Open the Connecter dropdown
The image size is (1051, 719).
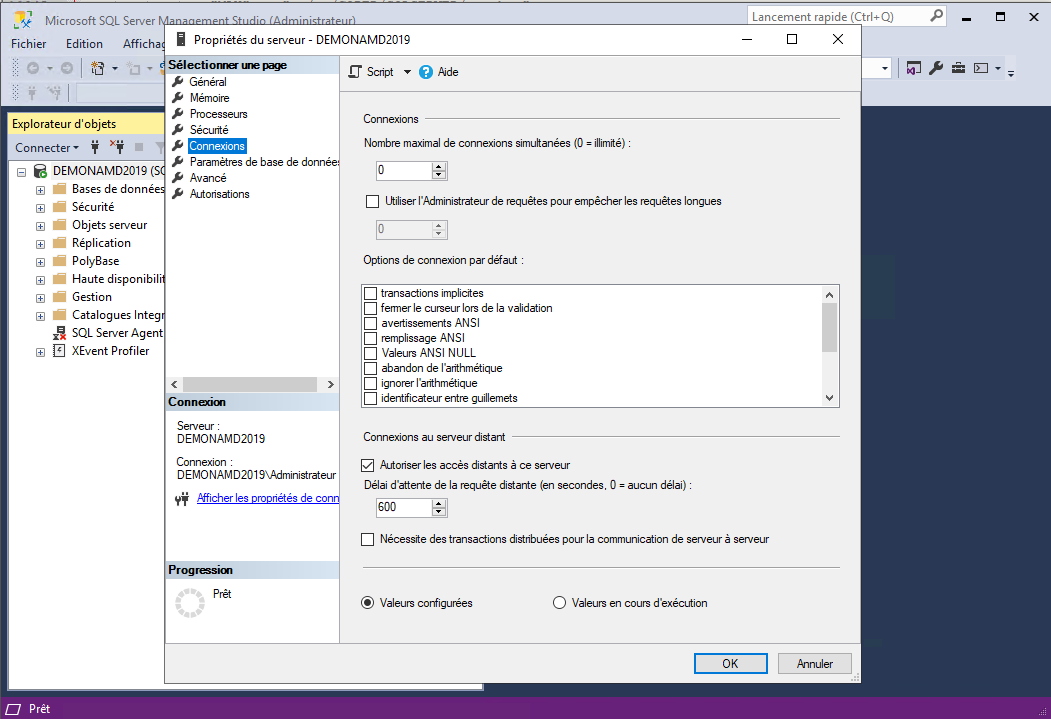47,147
